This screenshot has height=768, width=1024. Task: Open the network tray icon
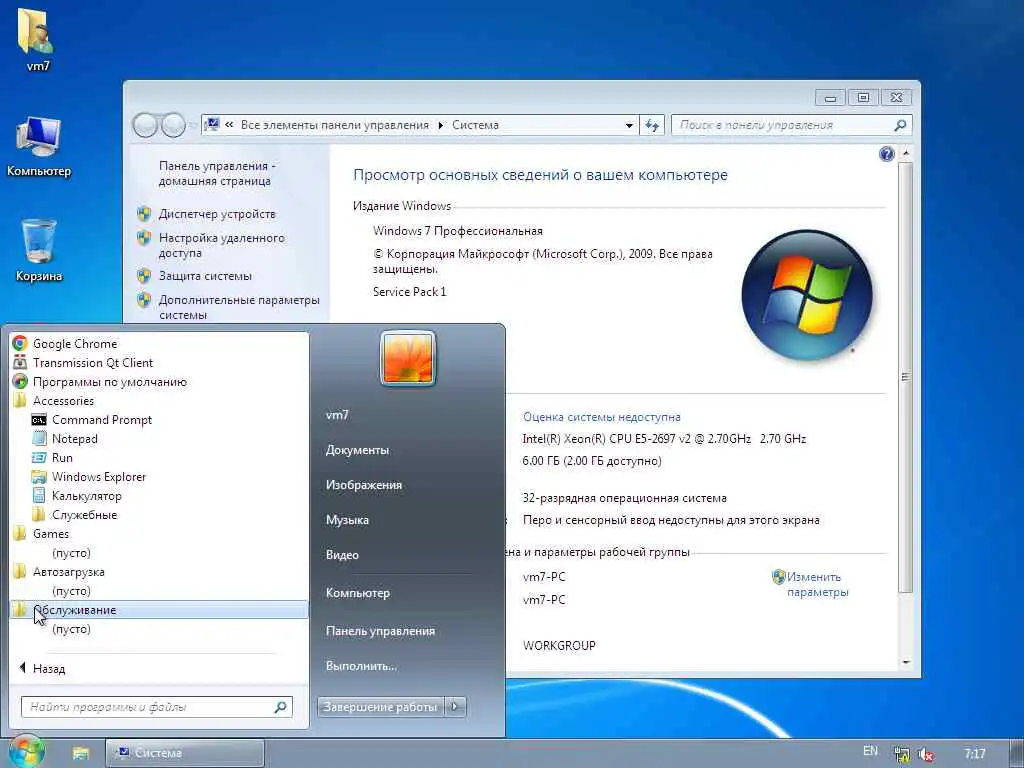click(x=902, y=754)
